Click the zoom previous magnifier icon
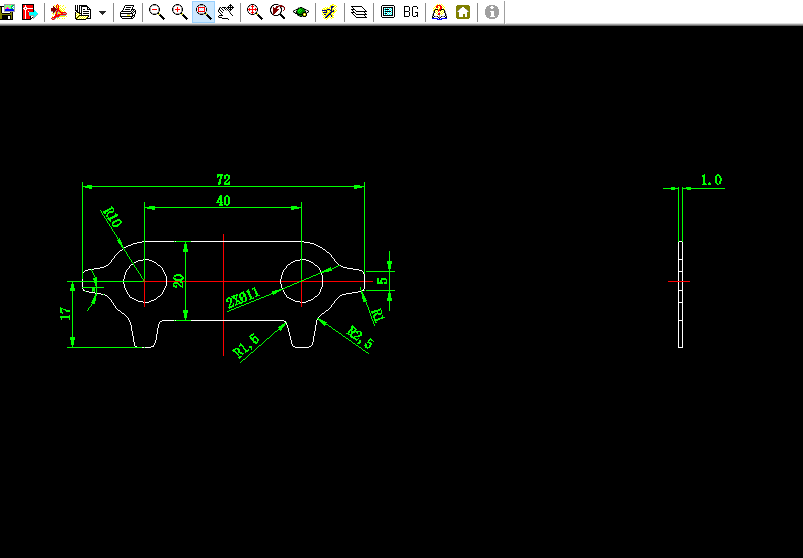Viewport: 803px width, 558px height. pyautogui.click(x=278, y=12)
